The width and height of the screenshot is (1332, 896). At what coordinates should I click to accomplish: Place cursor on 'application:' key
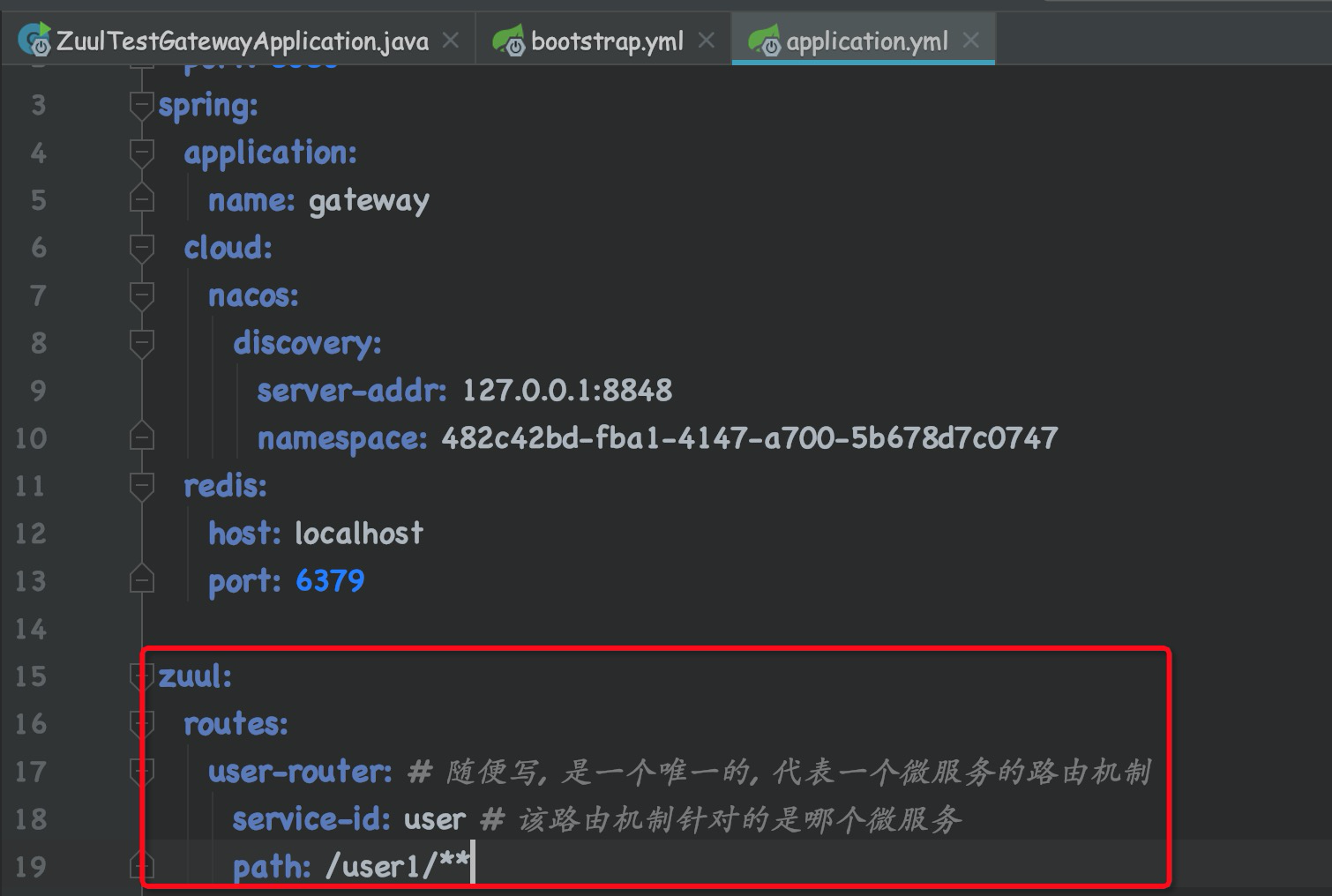[270, 153]
